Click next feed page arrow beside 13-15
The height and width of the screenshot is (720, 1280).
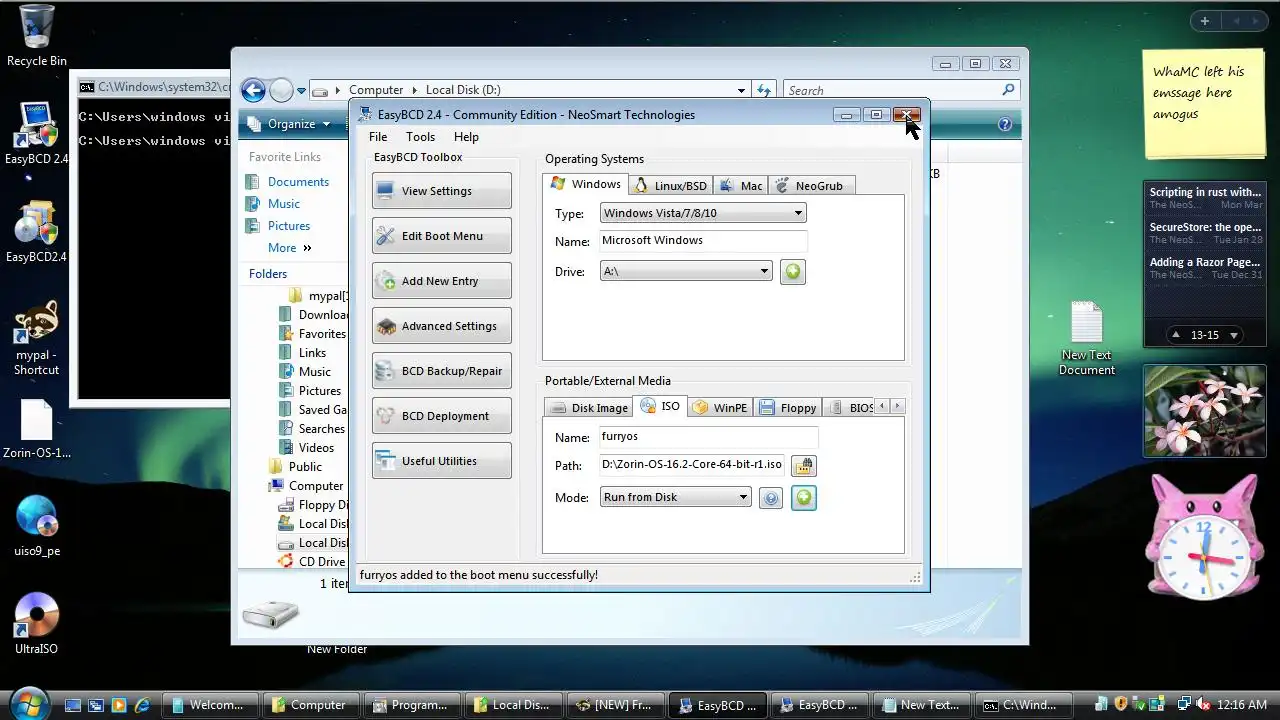1233,336
